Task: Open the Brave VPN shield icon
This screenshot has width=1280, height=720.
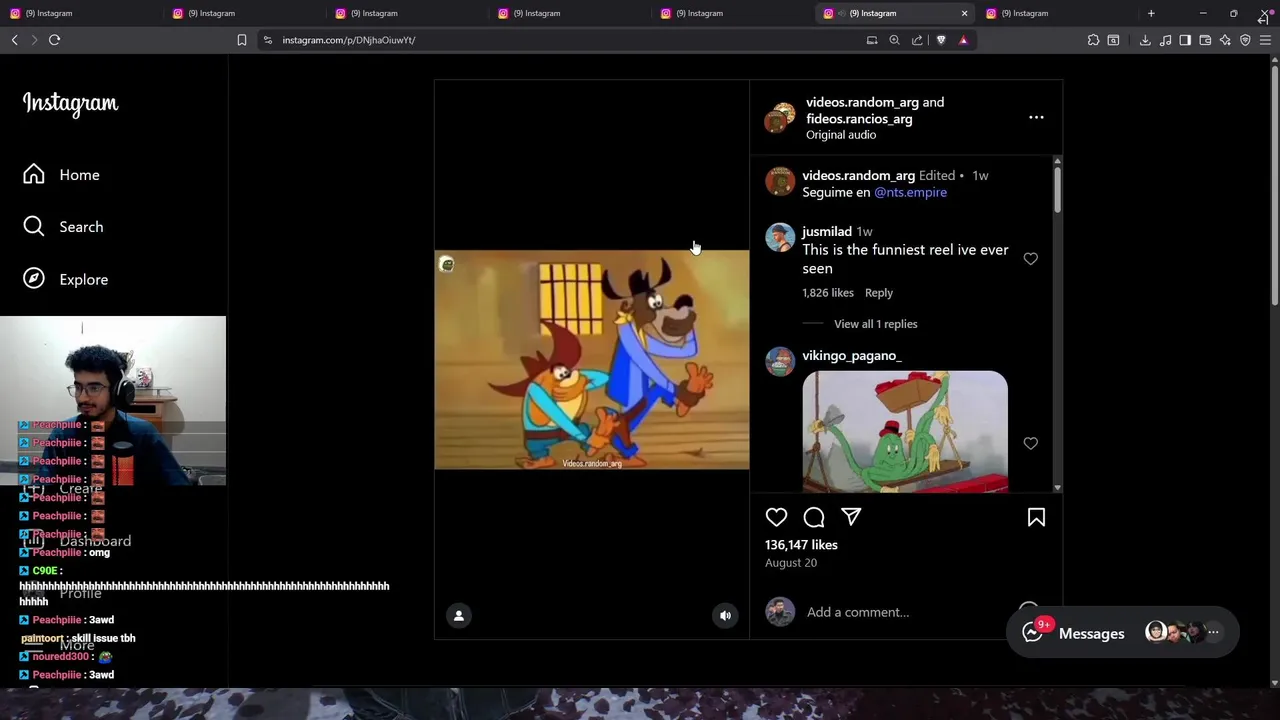Action: tap(1245, 40)
